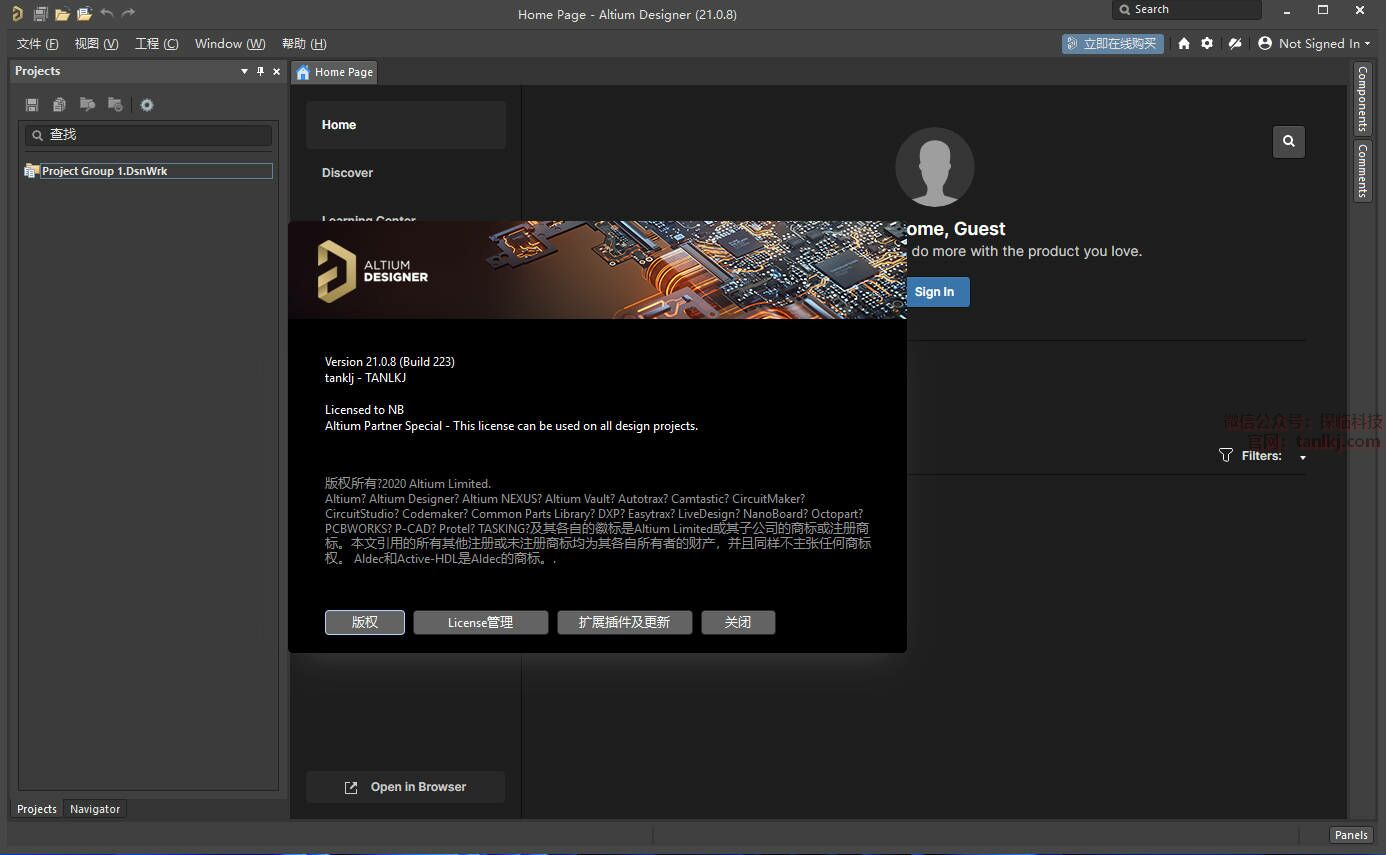Click Save All in the quick access bar
Viewport: 1386px width, 855px height.
pyautogui.click(x=41, y=14)
